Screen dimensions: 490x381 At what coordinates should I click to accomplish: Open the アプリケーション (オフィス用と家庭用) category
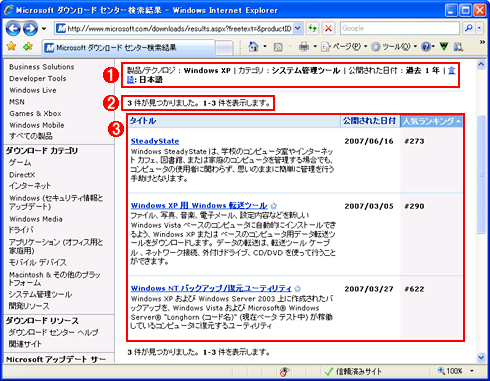coord(56,246)
